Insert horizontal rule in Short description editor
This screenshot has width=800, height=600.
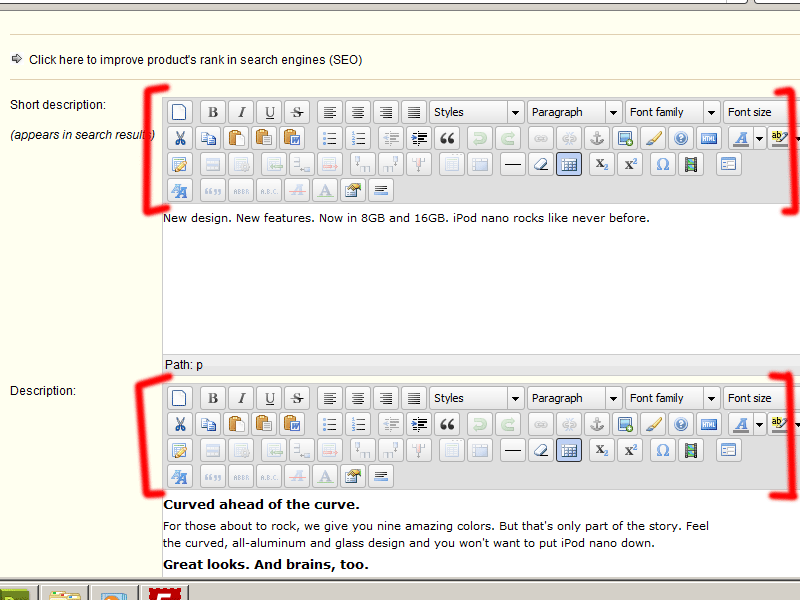(x=513, y=164)
